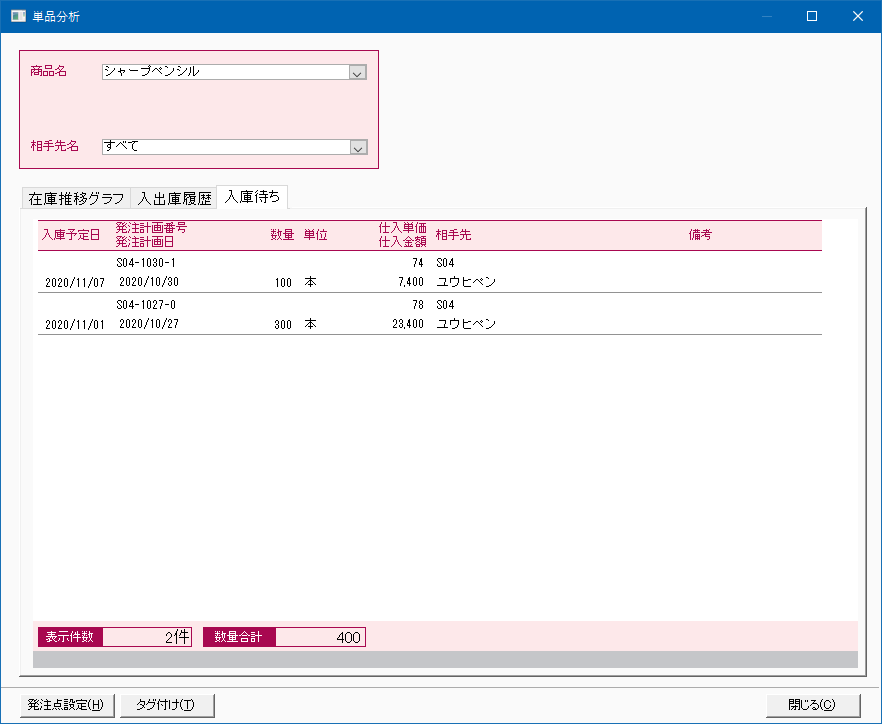The width and height of the screenshot is (882, 724).
Task: Click the すべて partner name field
Action: click(x=225, y=147)
